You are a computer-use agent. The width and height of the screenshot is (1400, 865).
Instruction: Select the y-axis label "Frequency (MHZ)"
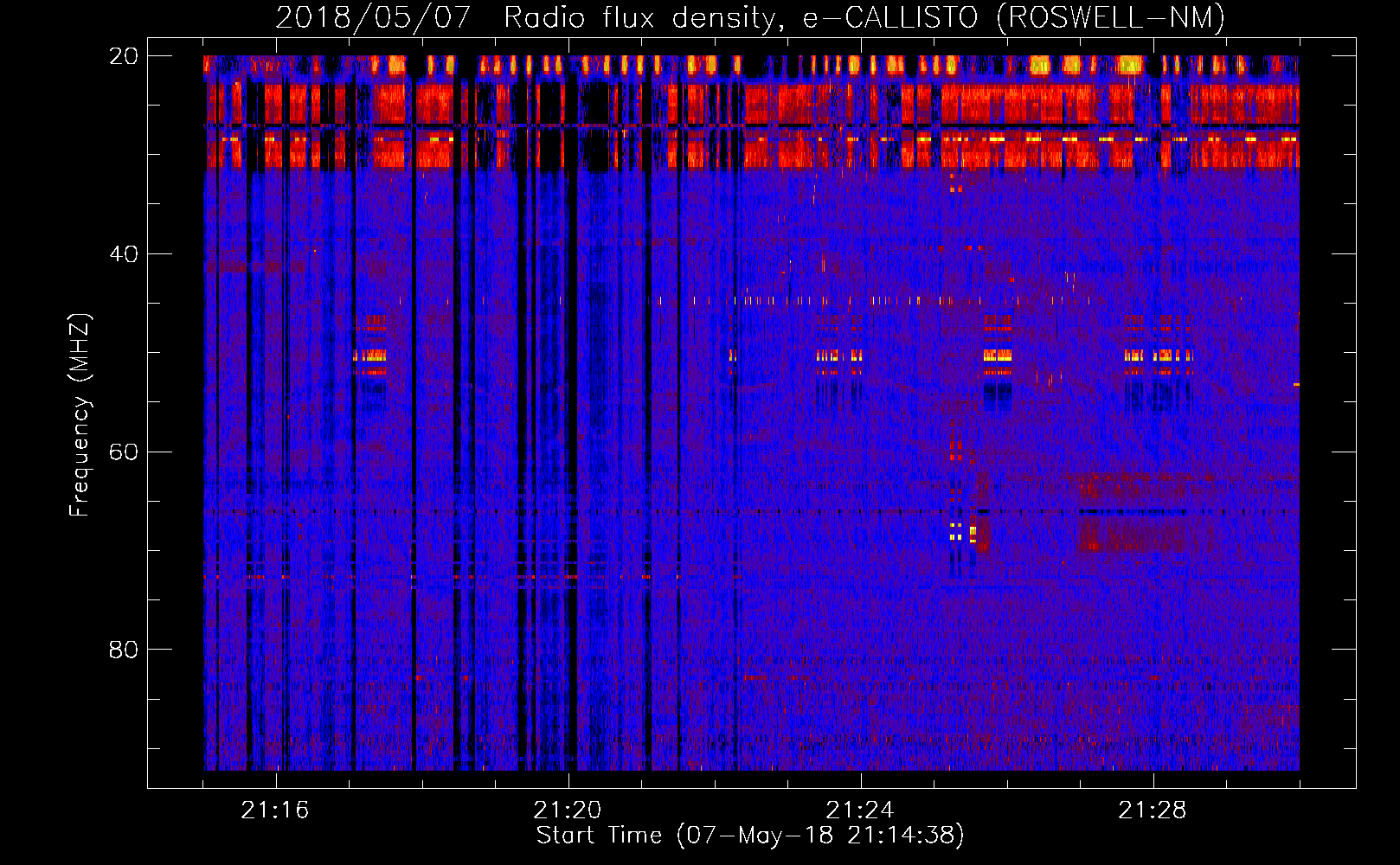(x=80, y=415)
